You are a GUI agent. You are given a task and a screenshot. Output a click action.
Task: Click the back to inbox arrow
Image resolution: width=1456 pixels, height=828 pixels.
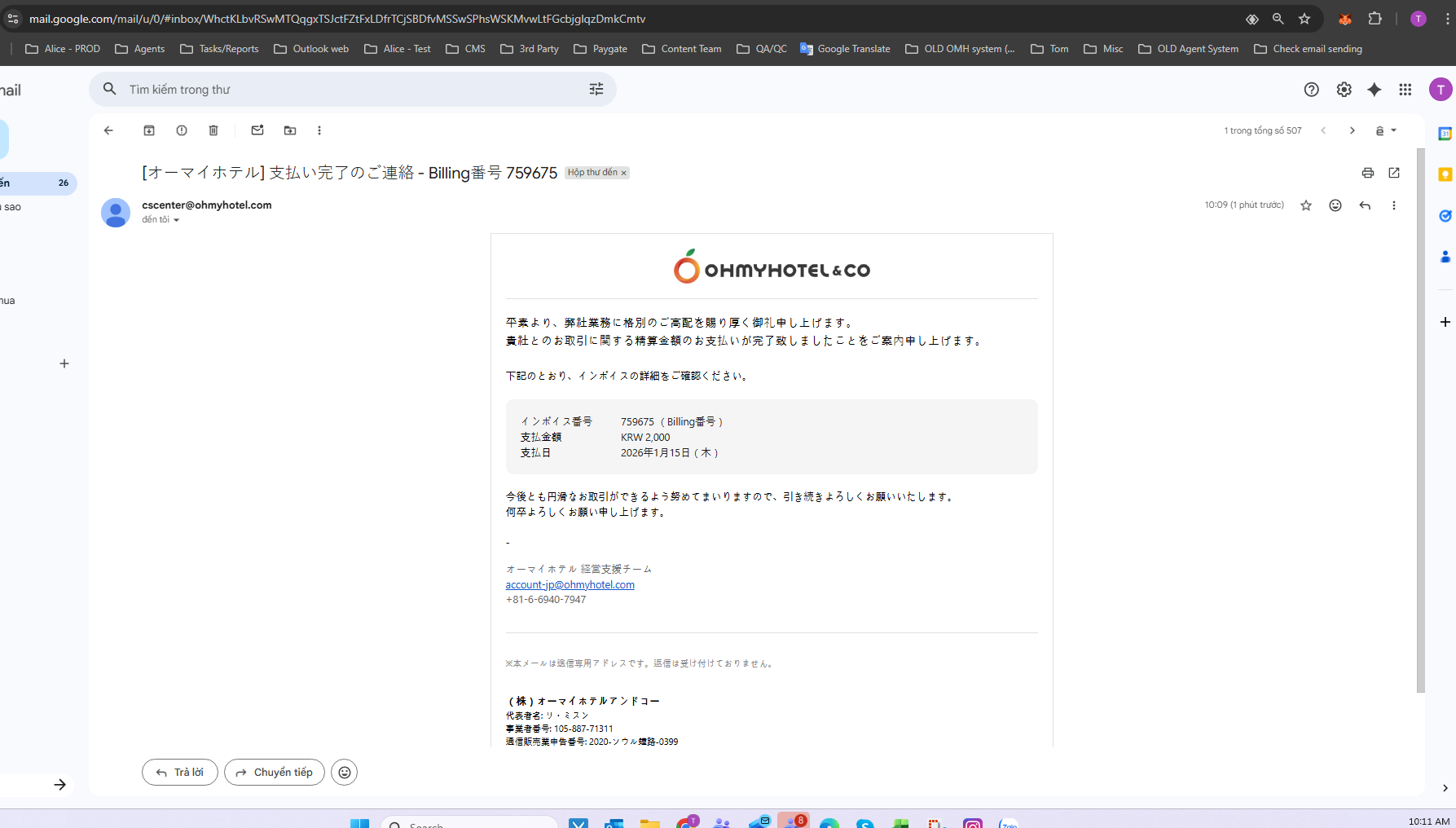[x=108, y=130]
